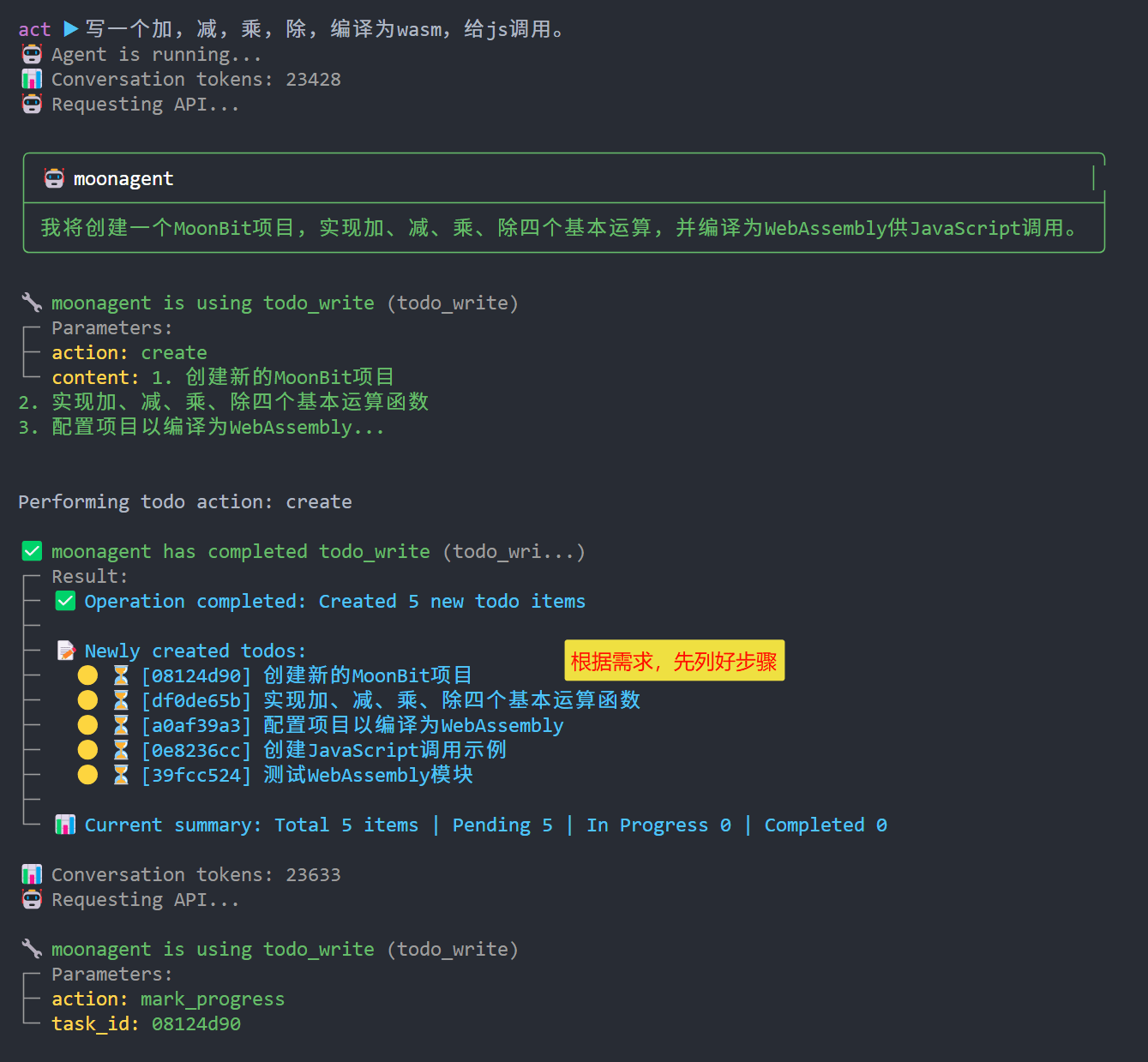Click the robot icon in moonagent header

click(x=54, y=178)
